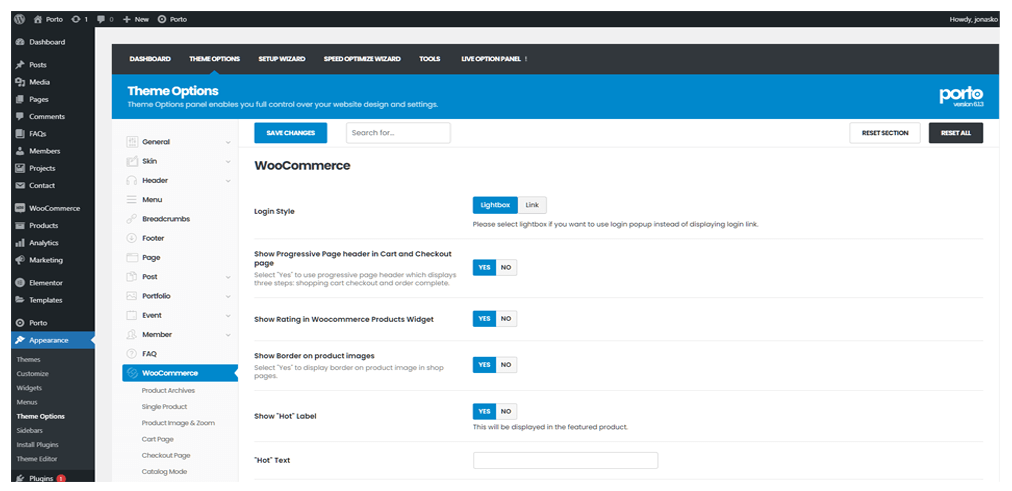Set Show "Hot" Label to NO
Screen dimensions: 1012x491
coord(506,412)
